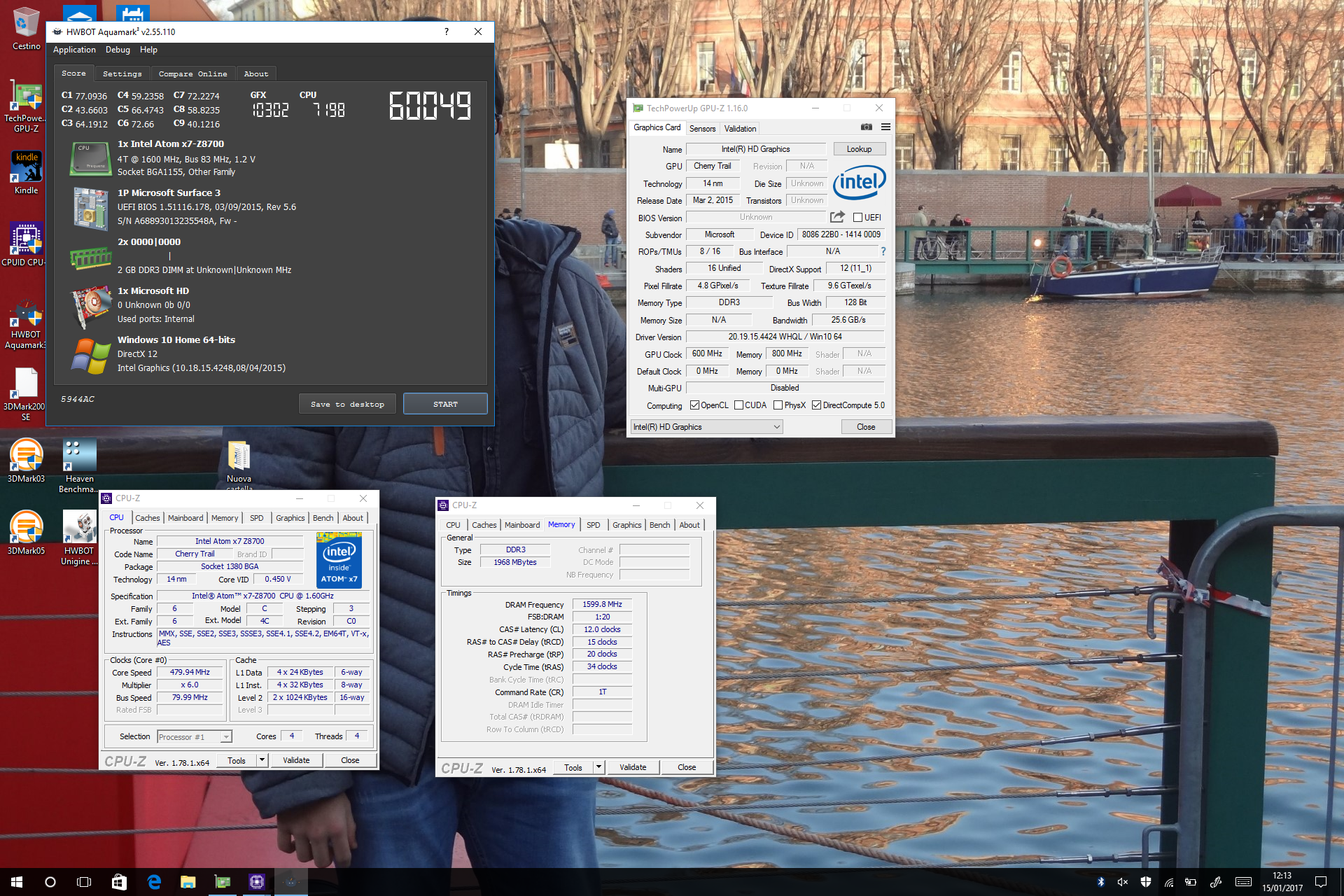Click the Aquamark CPU chip icon
This screenshot has width=1344, height=896.
[x=91, y=158]
